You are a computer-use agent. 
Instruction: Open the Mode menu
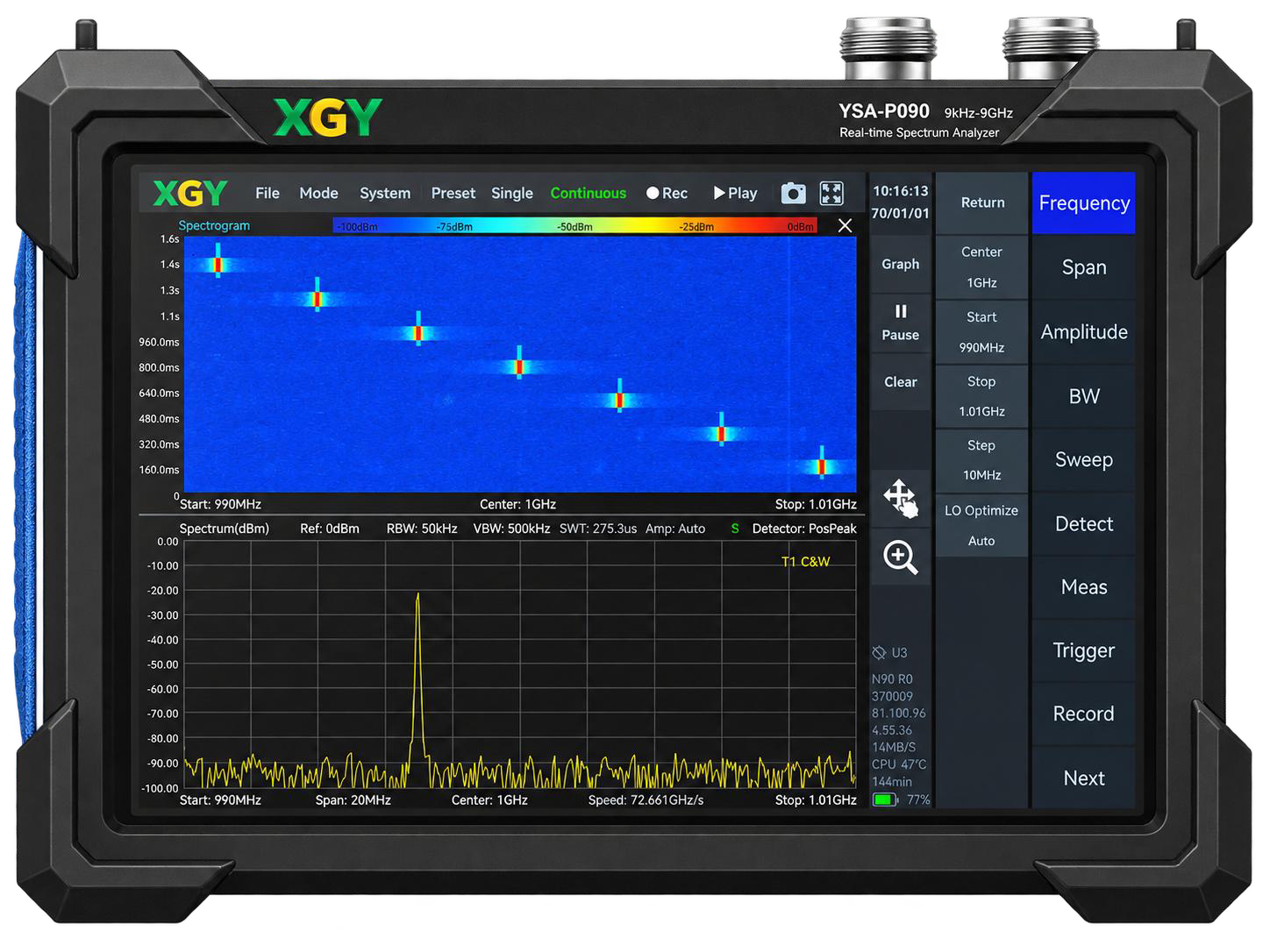tap(318, 193)
